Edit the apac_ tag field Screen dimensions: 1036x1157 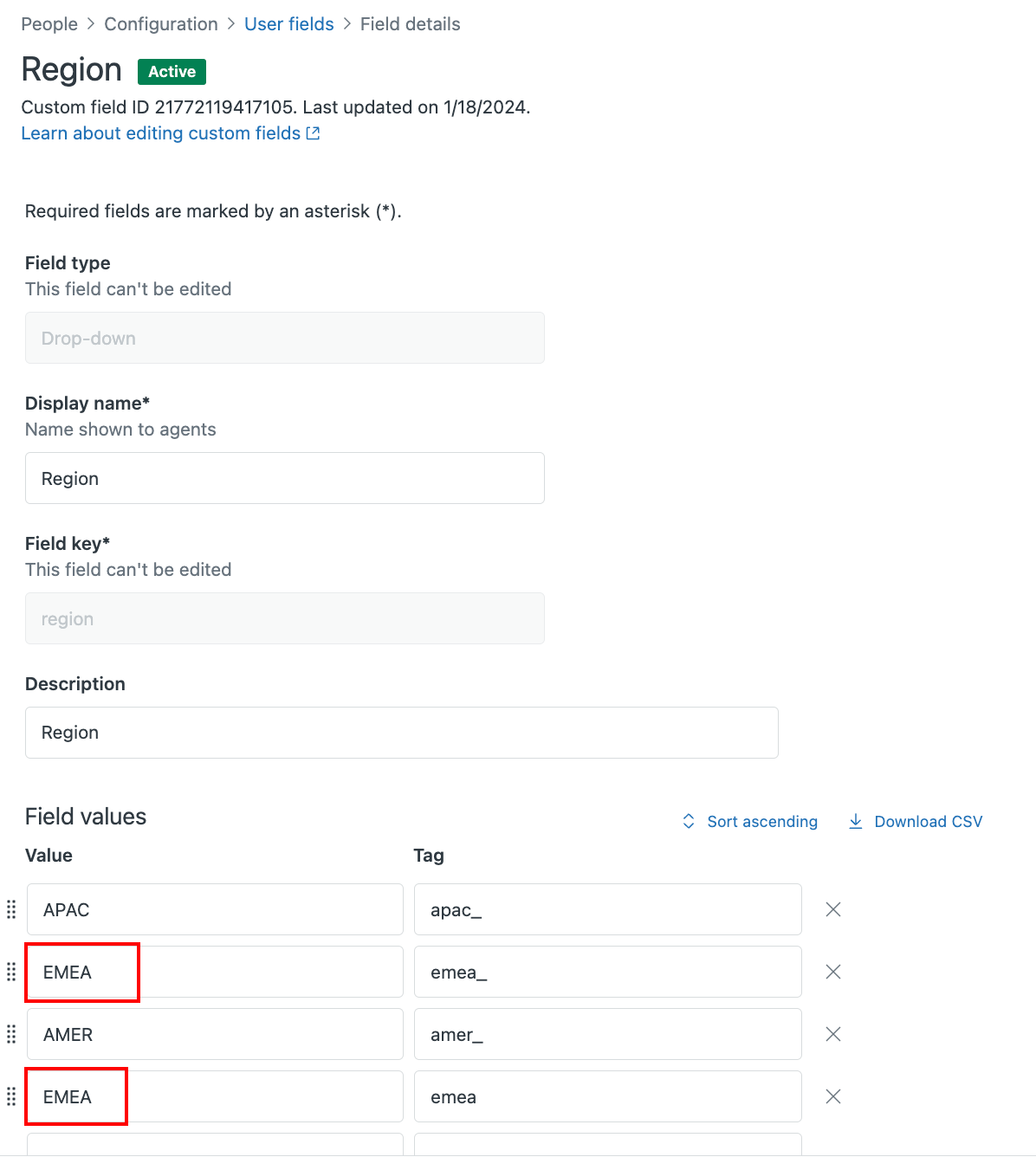pyautogui.click(x=607, y=910)
